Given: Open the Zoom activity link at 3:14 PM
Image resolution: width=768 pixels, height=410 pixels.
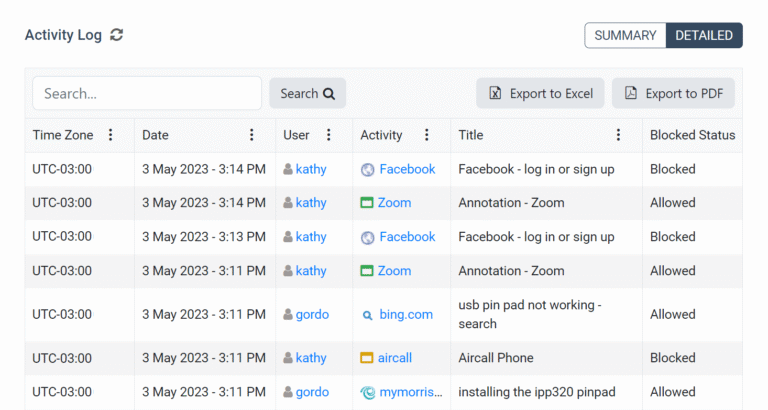Looking at the screenshot, I should click(x=394, y=203).
